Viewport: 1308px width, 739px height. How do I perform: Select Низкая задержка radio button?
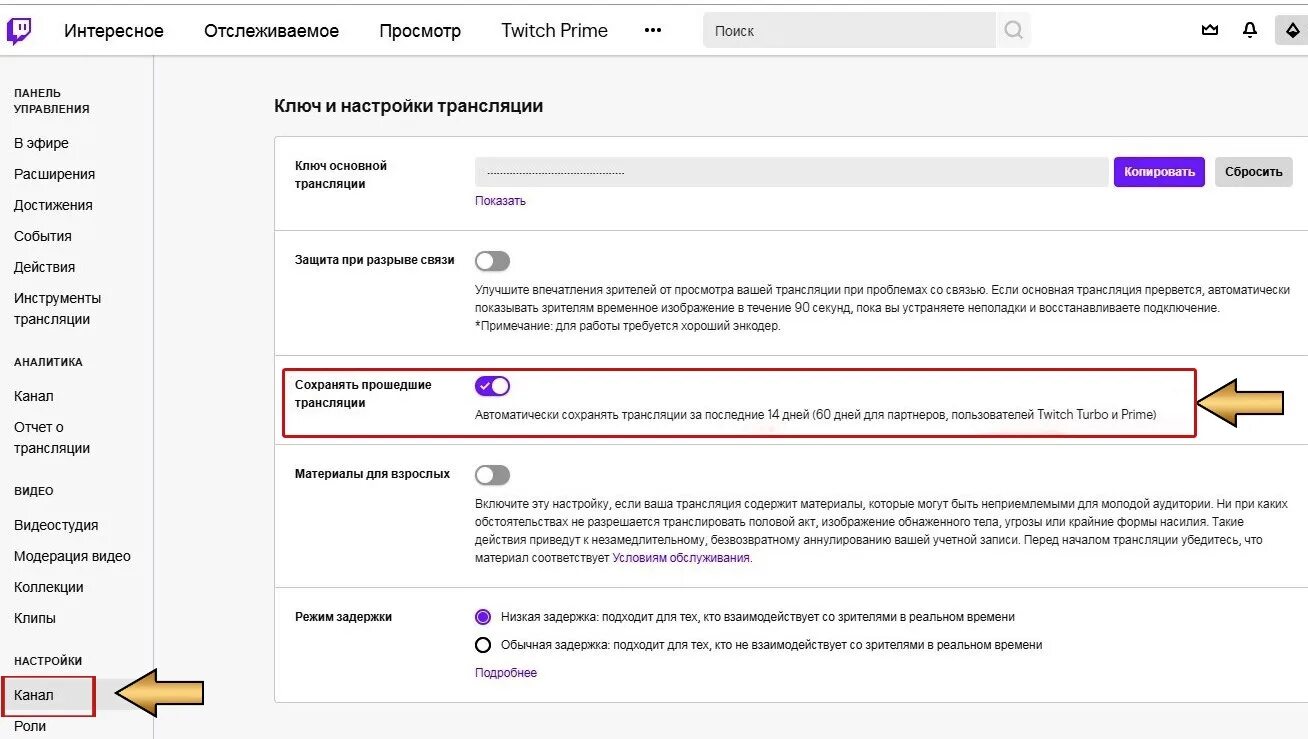pos(483,617)
